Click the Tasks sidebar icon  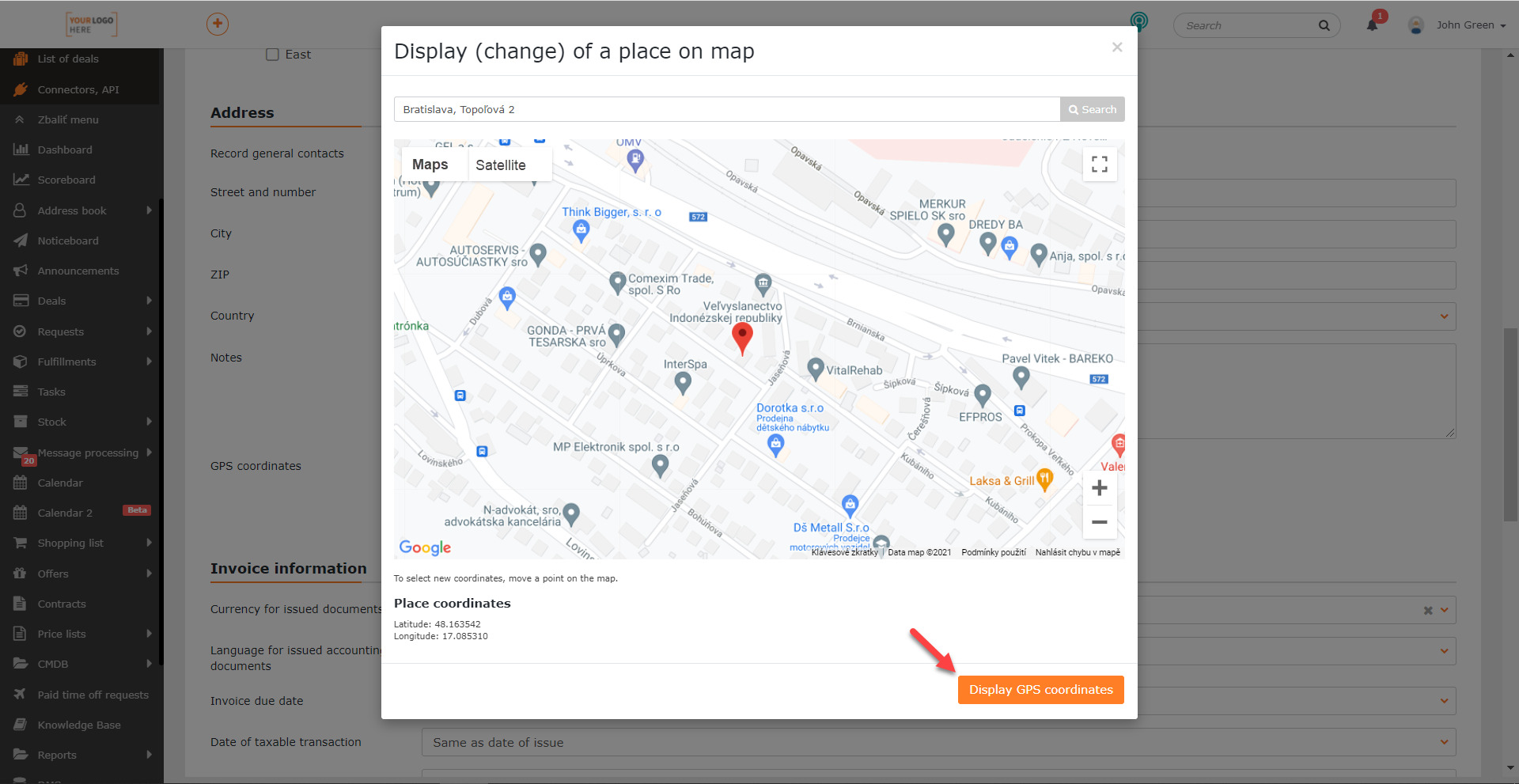point(21,392)
